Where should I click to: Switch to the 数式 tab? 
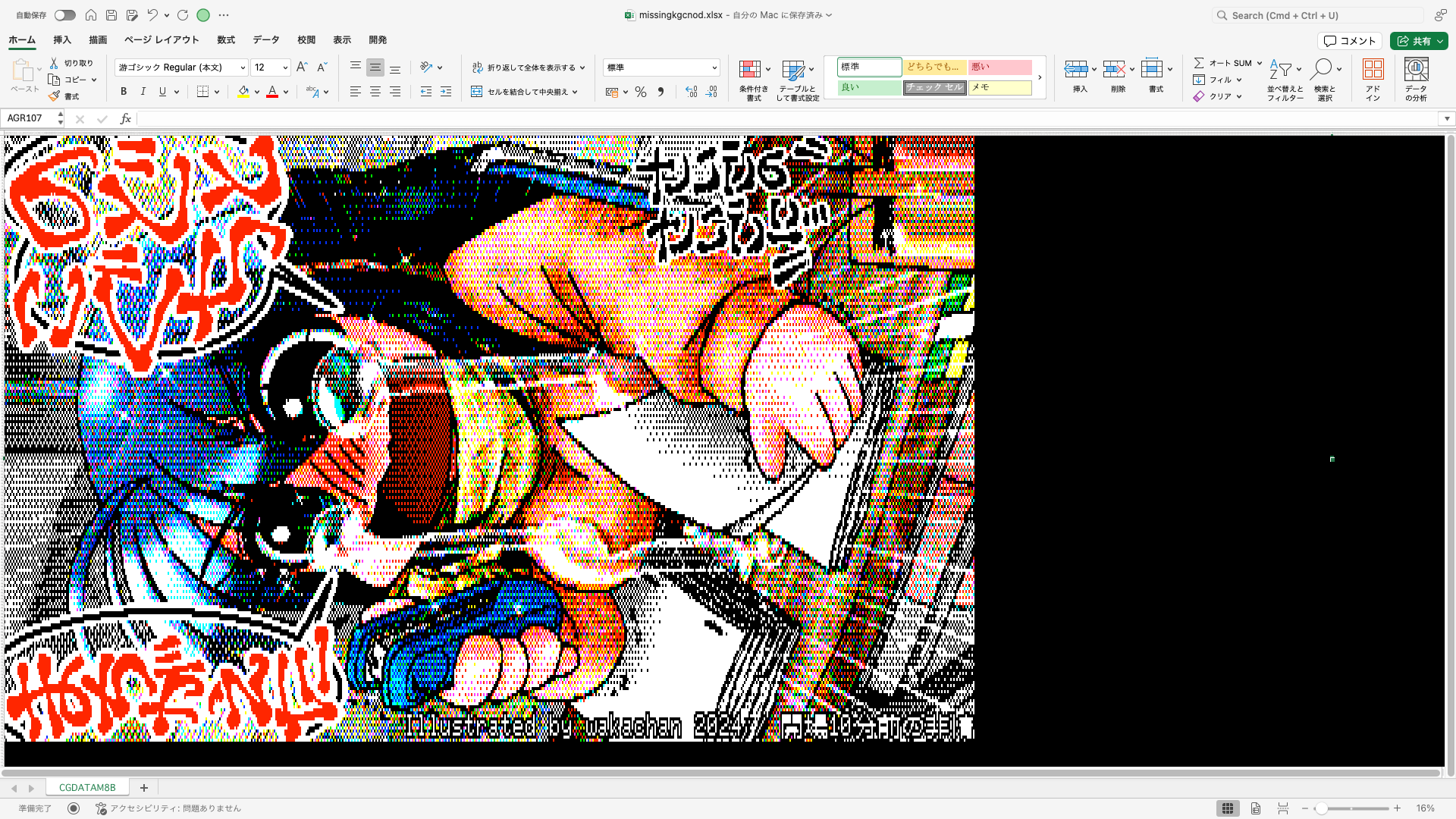(226, 40)
